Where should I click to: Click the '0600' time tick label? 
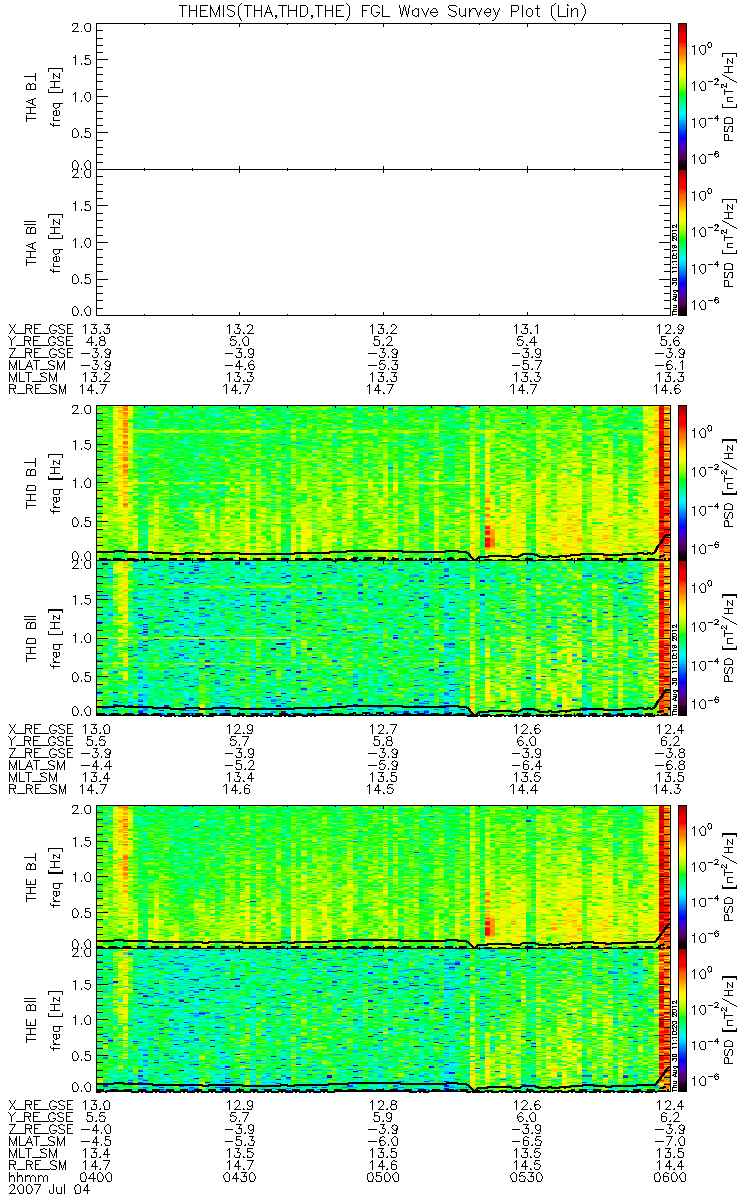[669, 1177]
